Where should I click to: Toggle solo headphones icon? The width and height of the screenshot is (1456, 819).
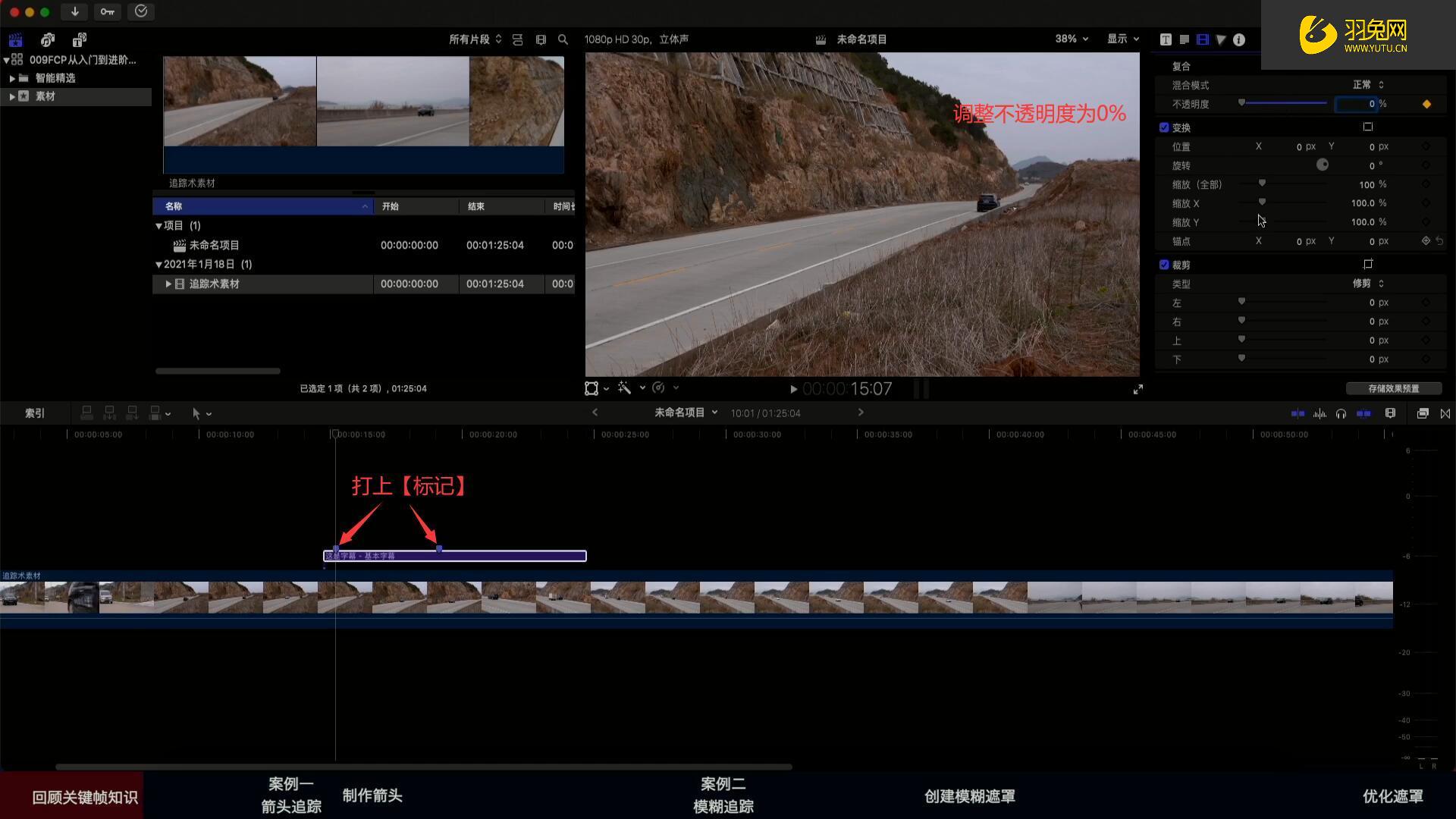(x=1341, y=413)
